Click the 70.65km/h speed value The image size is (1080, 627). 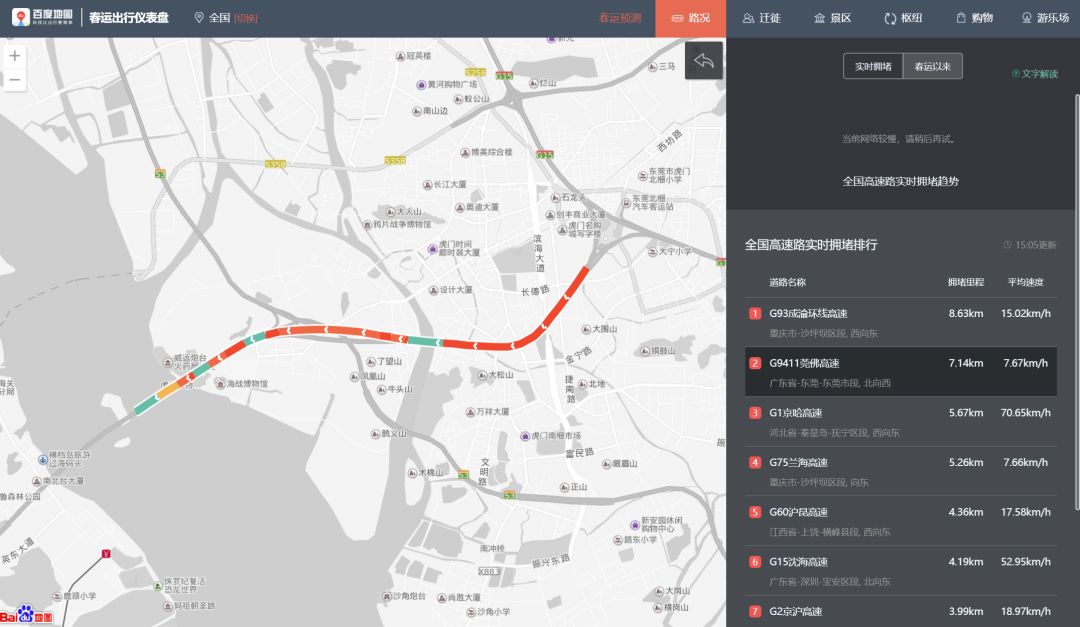(x=1026, y=413)
